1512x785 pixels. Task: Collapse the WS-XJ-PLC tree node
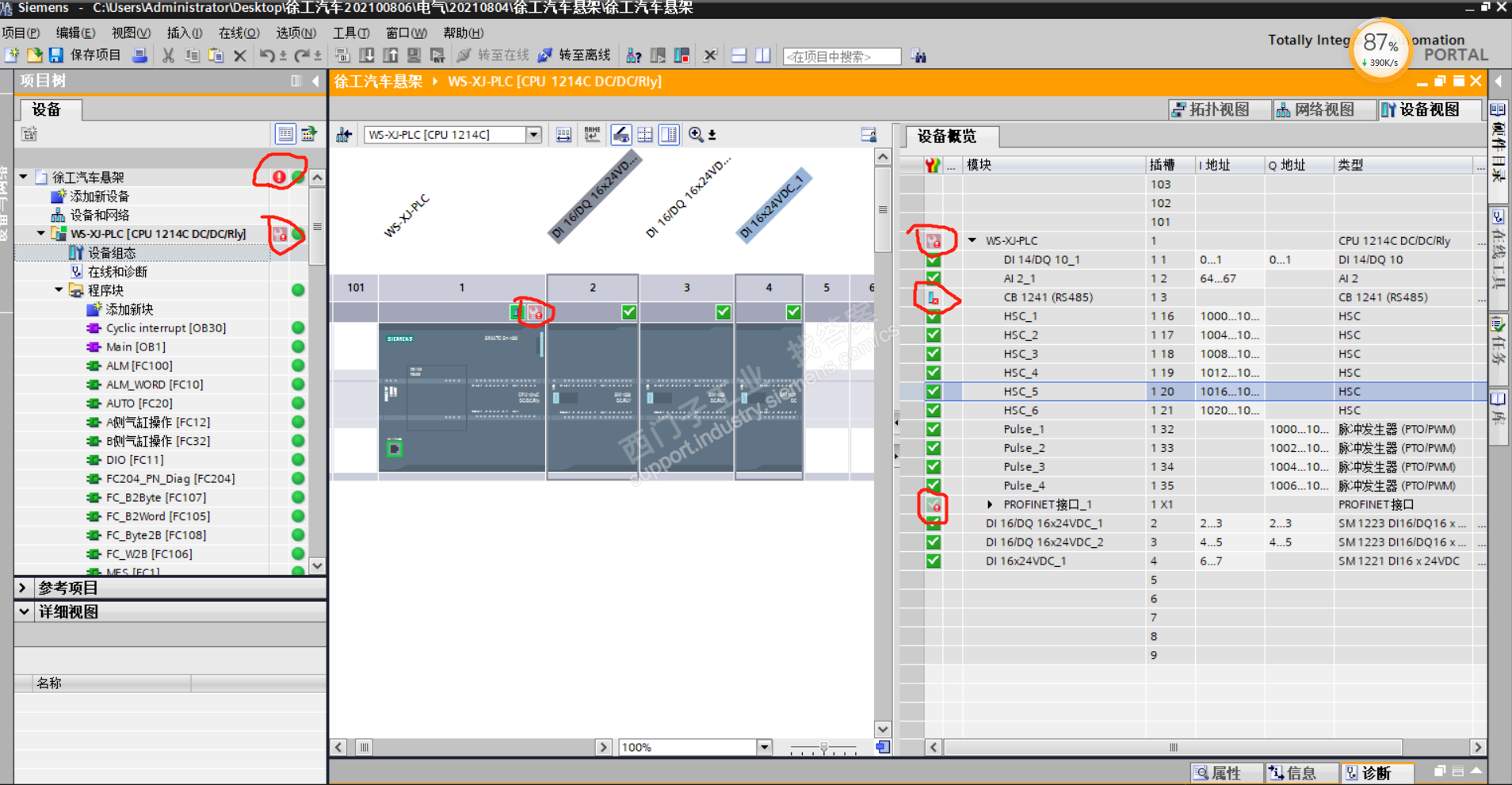(41, 234)
